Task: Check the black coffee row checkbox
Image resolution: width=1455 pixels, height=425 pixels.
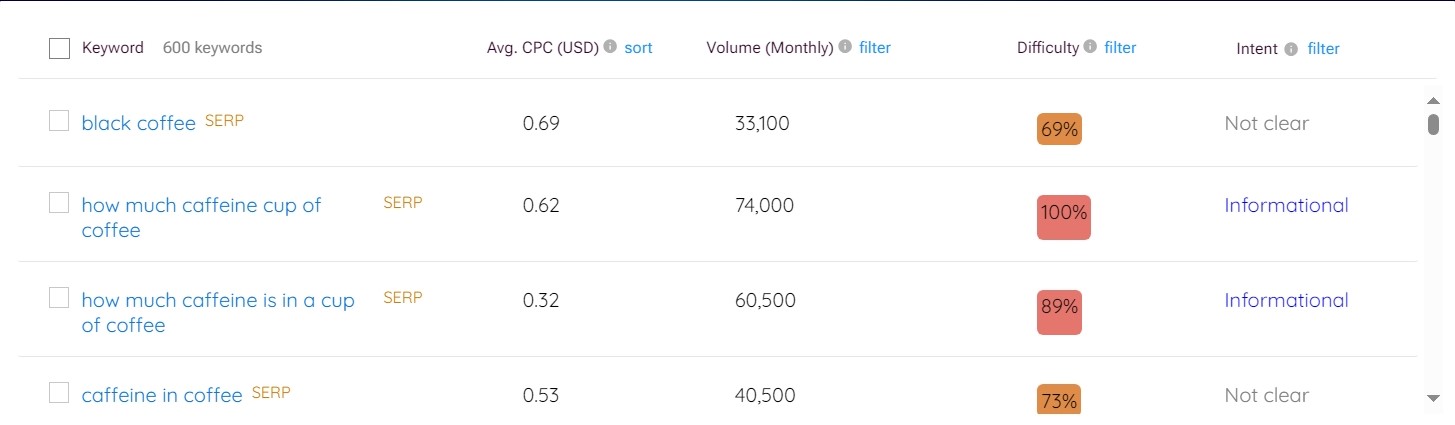Action: pyautogui.click(x=59, y=121)
